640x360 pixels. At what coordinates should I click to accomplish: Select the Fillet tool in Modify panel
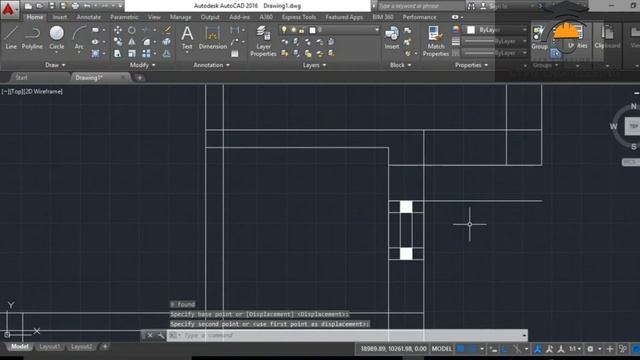point(146,42)
